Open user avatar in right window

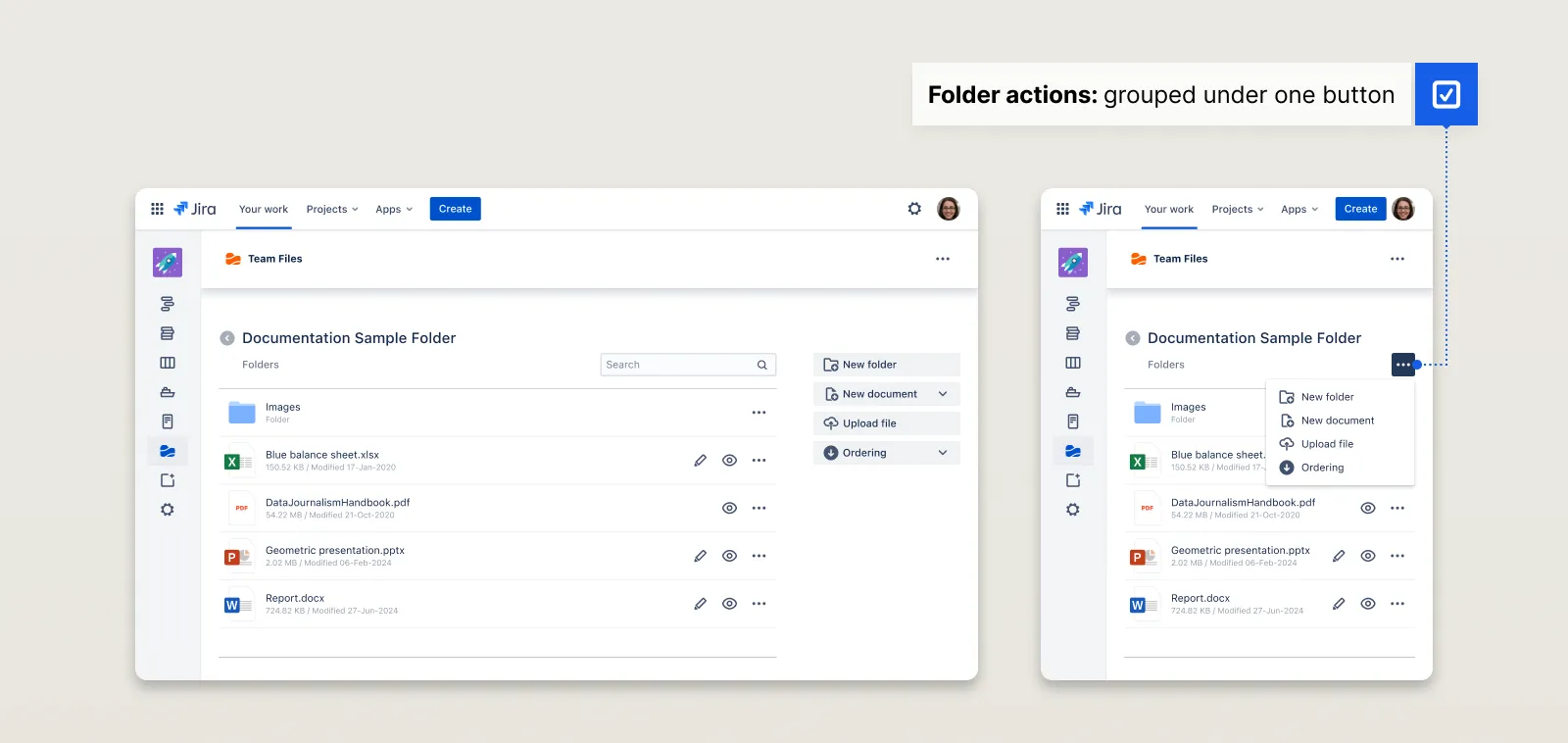(1403, 209)
